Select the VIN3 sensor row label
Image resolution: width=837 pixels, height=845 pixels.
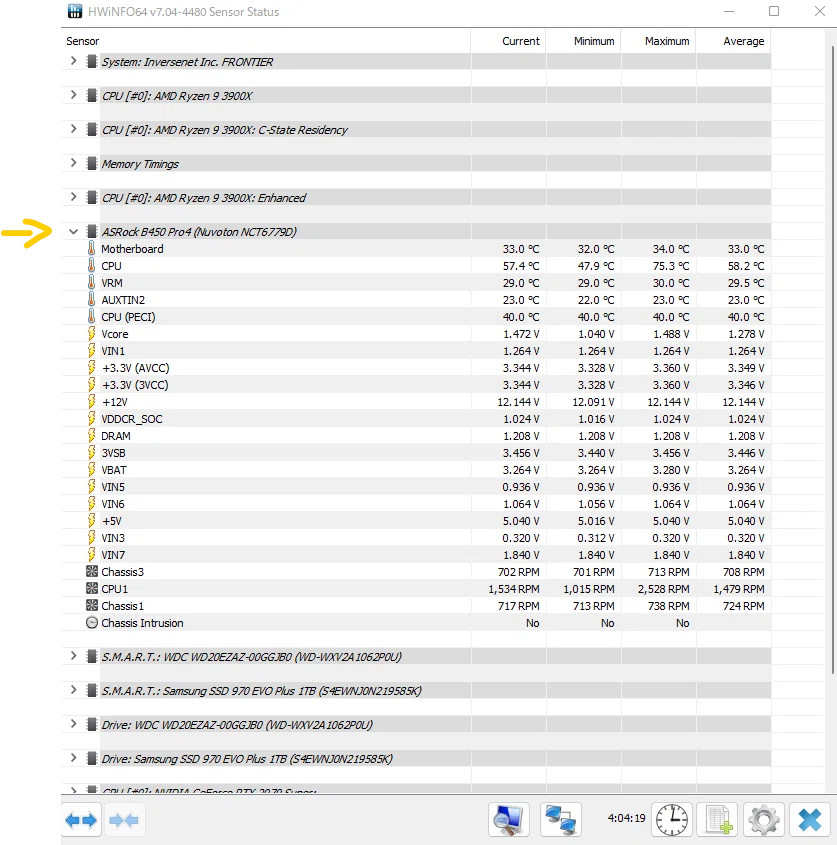tap(113, 538)
